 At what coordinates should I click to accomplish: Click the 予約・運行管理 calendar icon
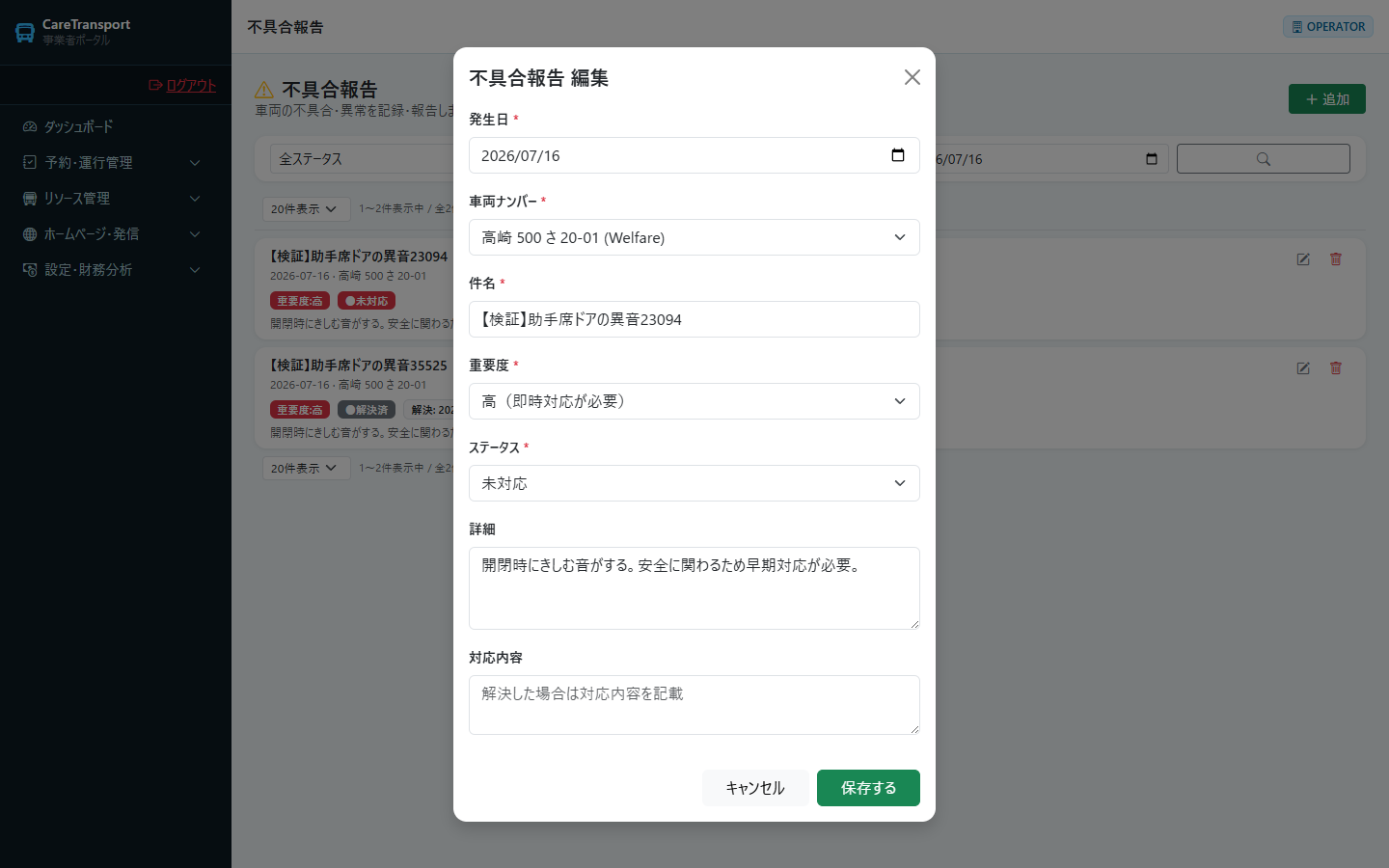pos(30,162)
